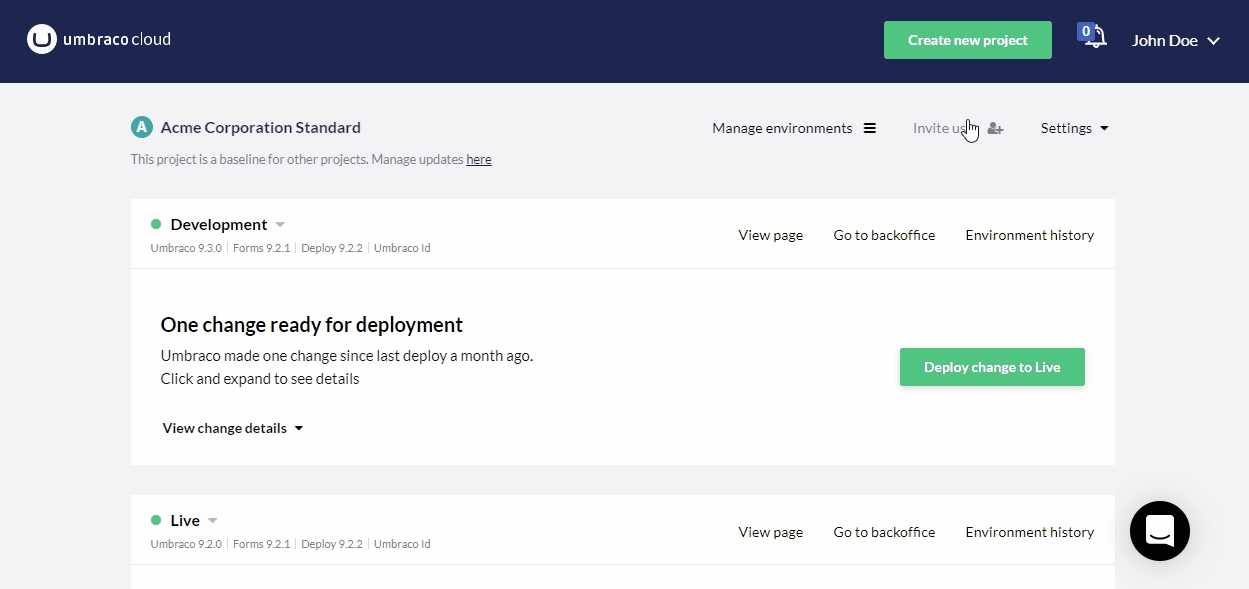Go to backoffice for Development environment
Viewport: 1249px width, 589px height.
tap(884, 235)
